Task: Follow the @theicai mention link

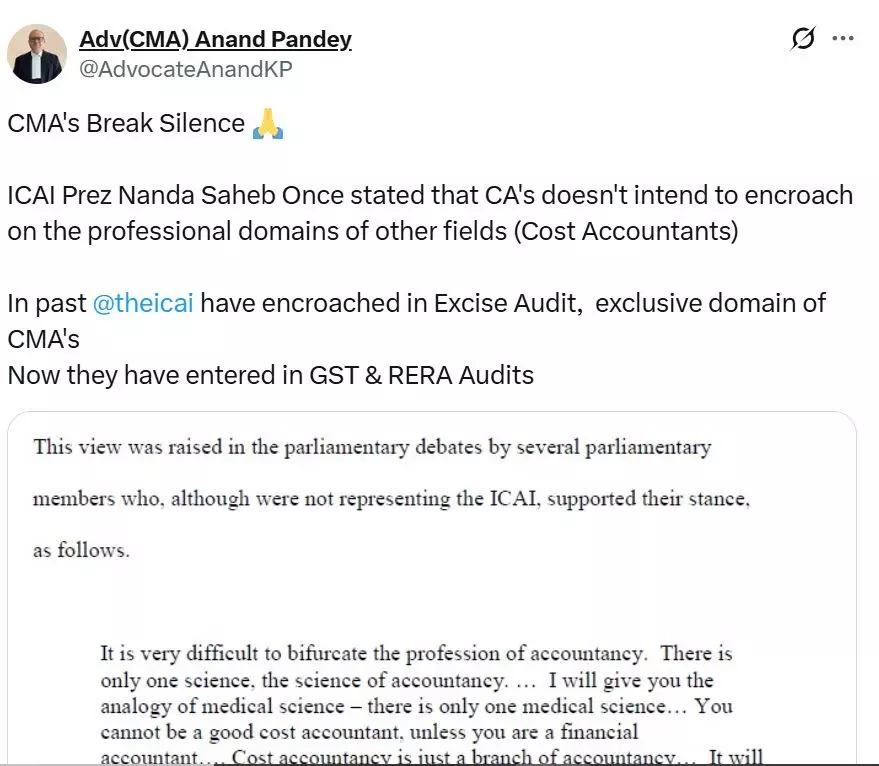Action: tap(143, 303)
